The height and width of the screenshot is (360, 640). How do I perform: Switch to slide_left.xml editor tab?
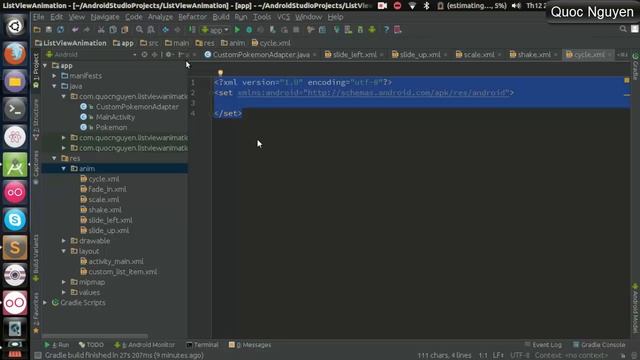point(354,55)
